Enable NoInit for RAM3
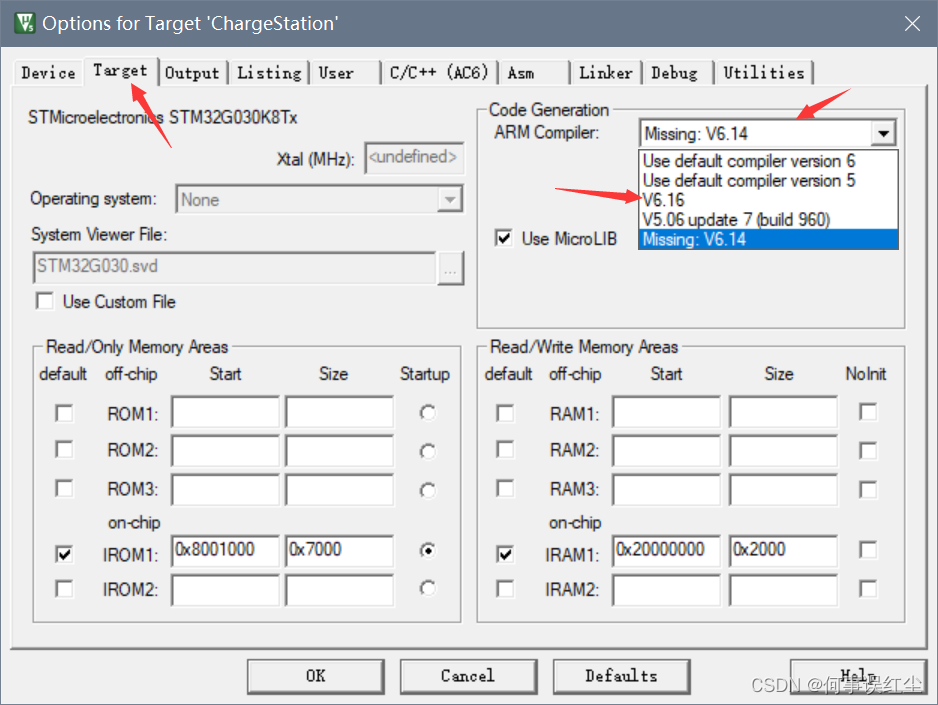This screenshot has height=705, width=938. (x=868, y=489)
